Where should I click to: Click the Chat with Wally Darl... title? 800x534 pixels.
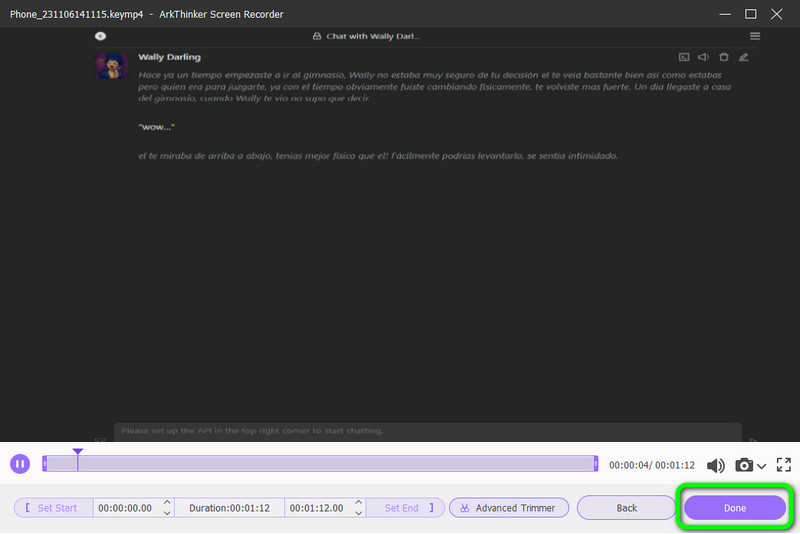pyautogui.click(x=373, y=36)
